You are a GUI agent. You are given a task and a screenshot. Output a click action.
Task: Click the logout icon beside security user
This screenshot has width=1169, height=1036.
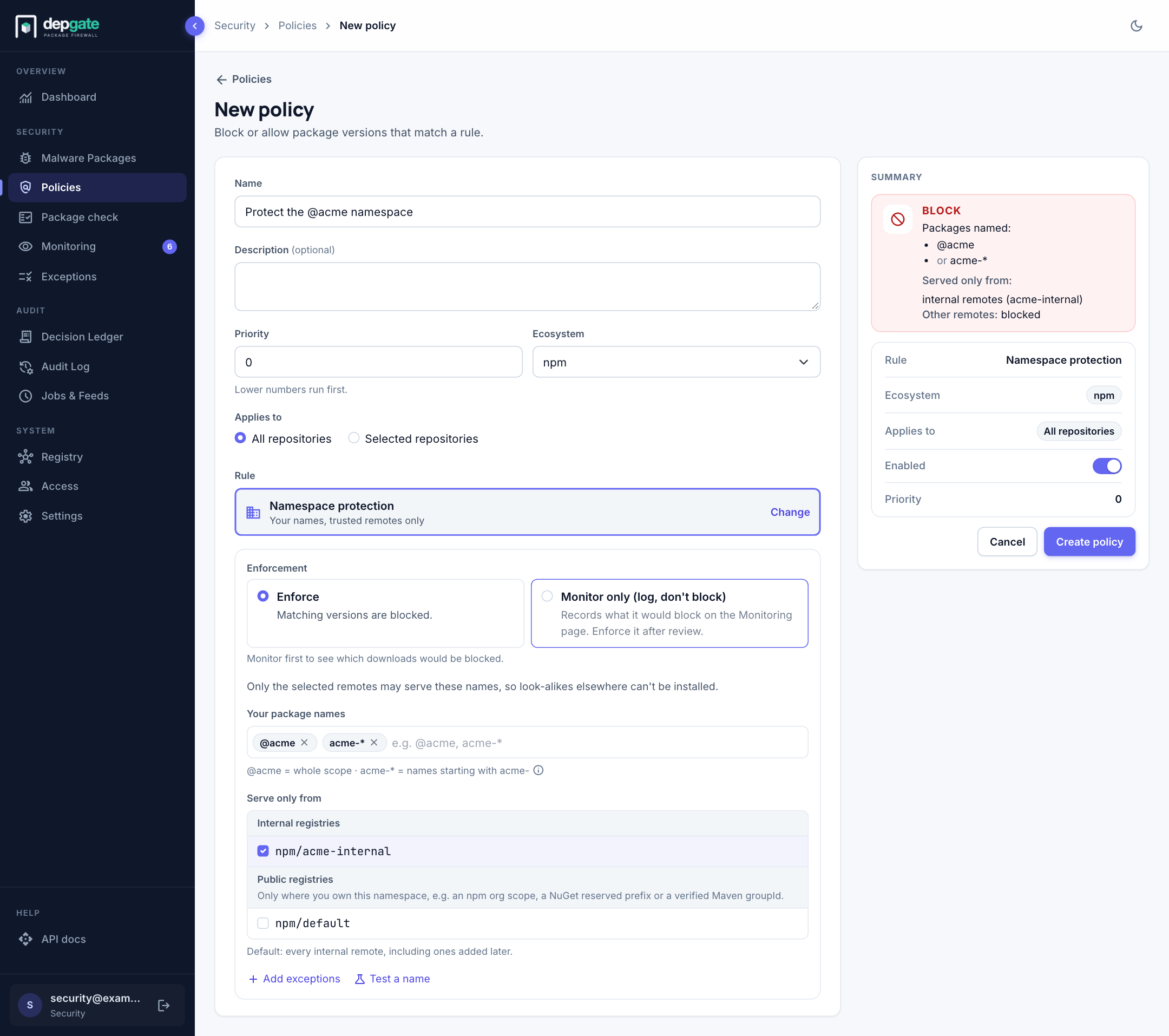click(163, 1005)
